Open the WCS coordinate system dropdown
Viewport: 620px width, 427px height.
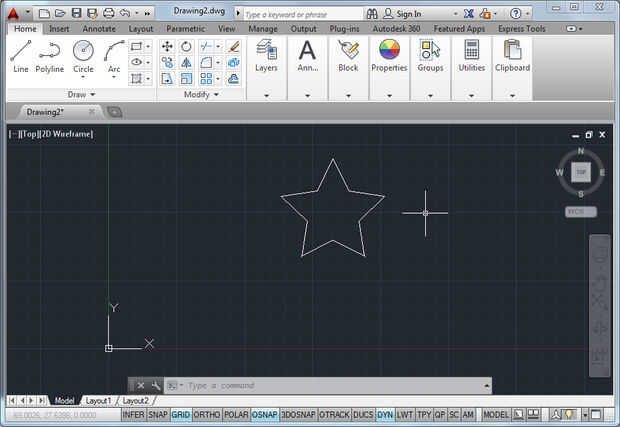point(580,212)
